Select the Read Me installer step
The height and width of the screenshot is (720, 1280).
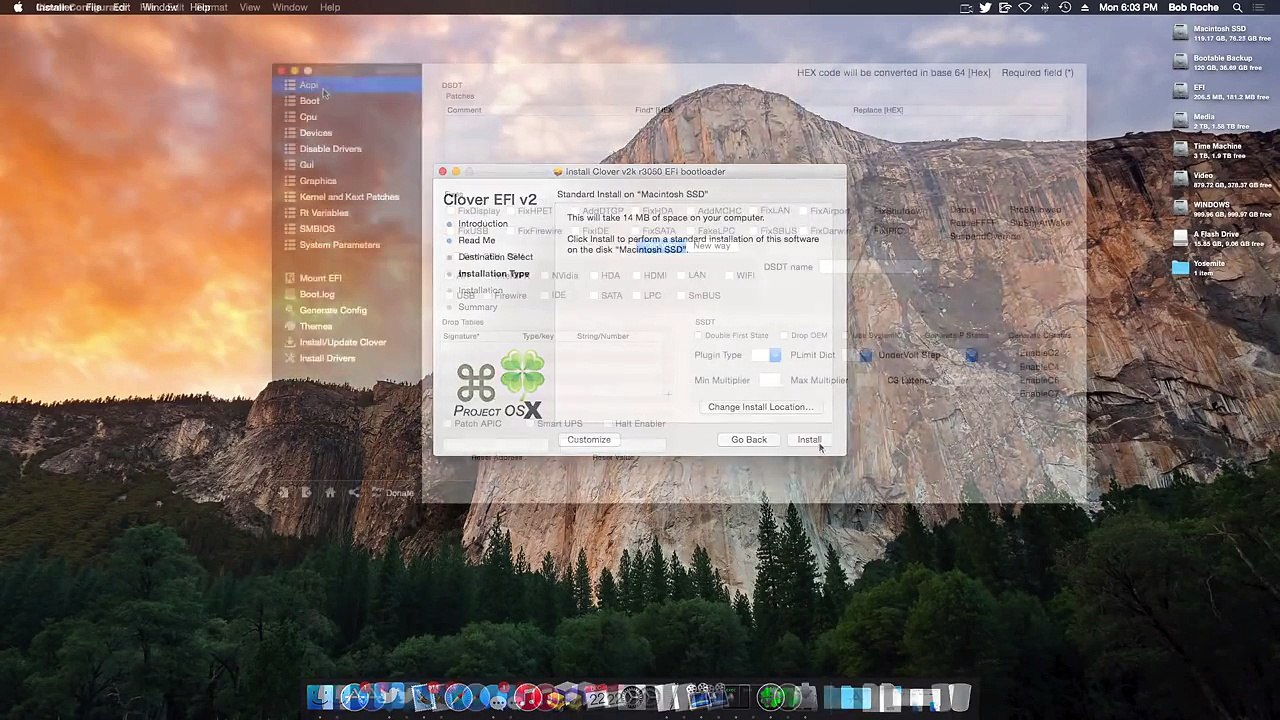477,241
